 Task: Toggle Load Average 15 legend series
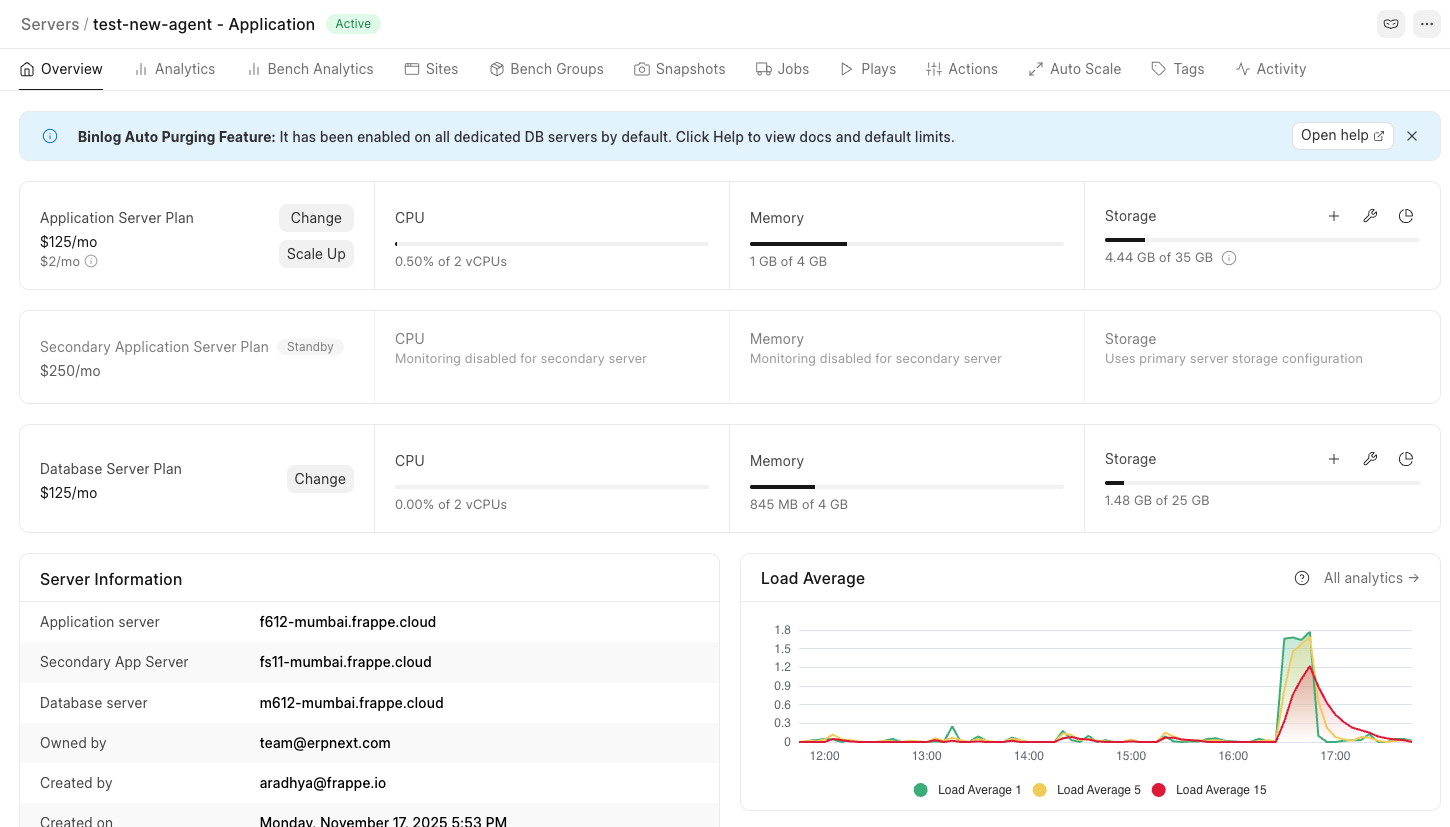pos(1209,790)
